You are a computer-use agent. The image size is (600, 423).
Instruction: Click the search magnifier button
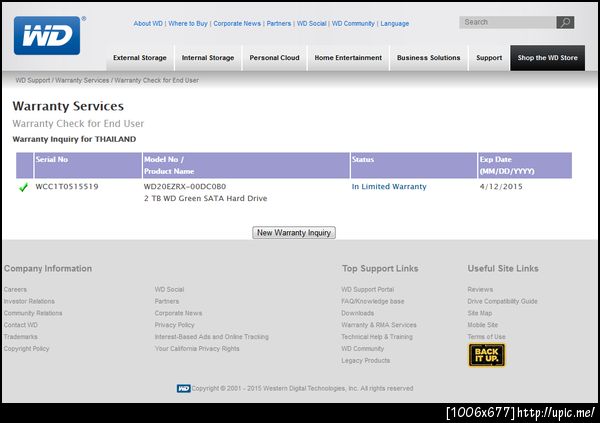click(565, 23)
